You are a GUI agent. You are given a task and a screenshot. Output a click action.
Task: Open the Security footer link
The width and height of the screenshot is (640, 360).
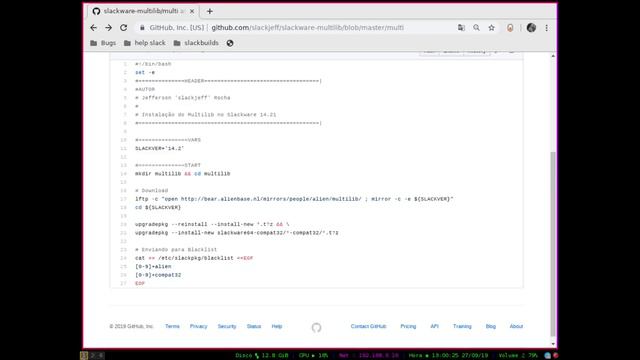[227, 327]
